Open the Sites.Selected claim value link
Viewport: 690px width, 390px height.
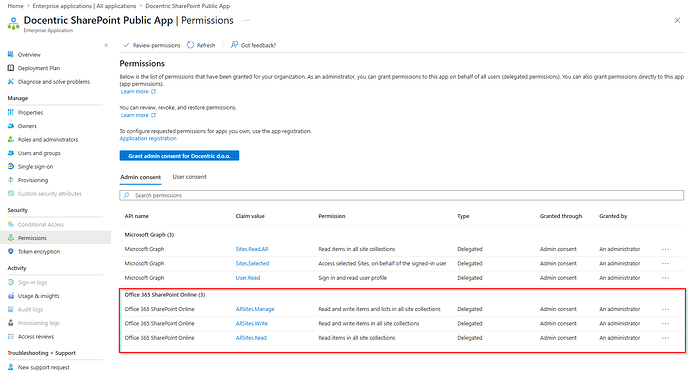tap(252, 263)
